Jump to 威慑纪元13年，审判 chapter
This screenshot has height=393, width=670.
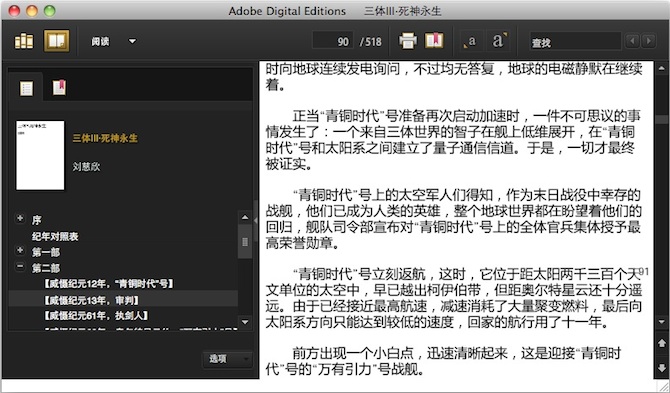[91, 300]
